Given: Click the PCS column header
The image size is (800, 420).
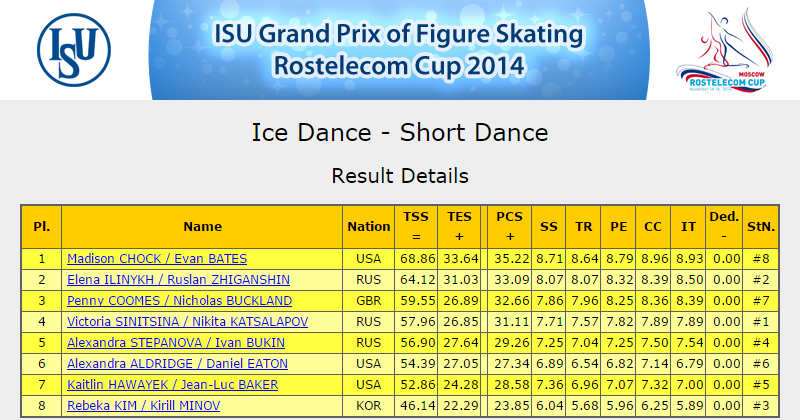Looking at the screenshot, I should (510, 227).
